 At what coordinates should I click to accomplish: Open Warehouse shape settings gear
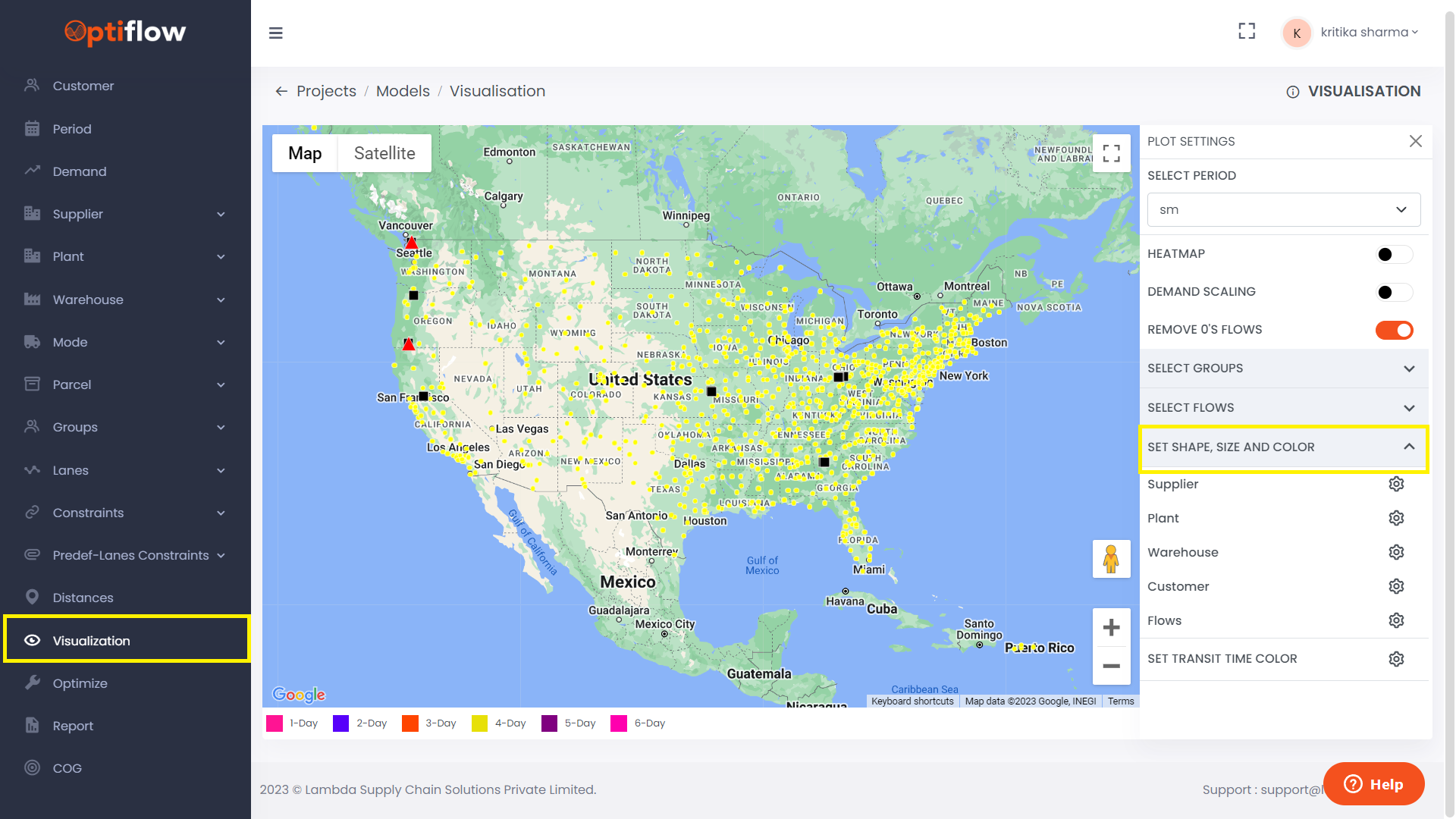tap(1396, 552)
